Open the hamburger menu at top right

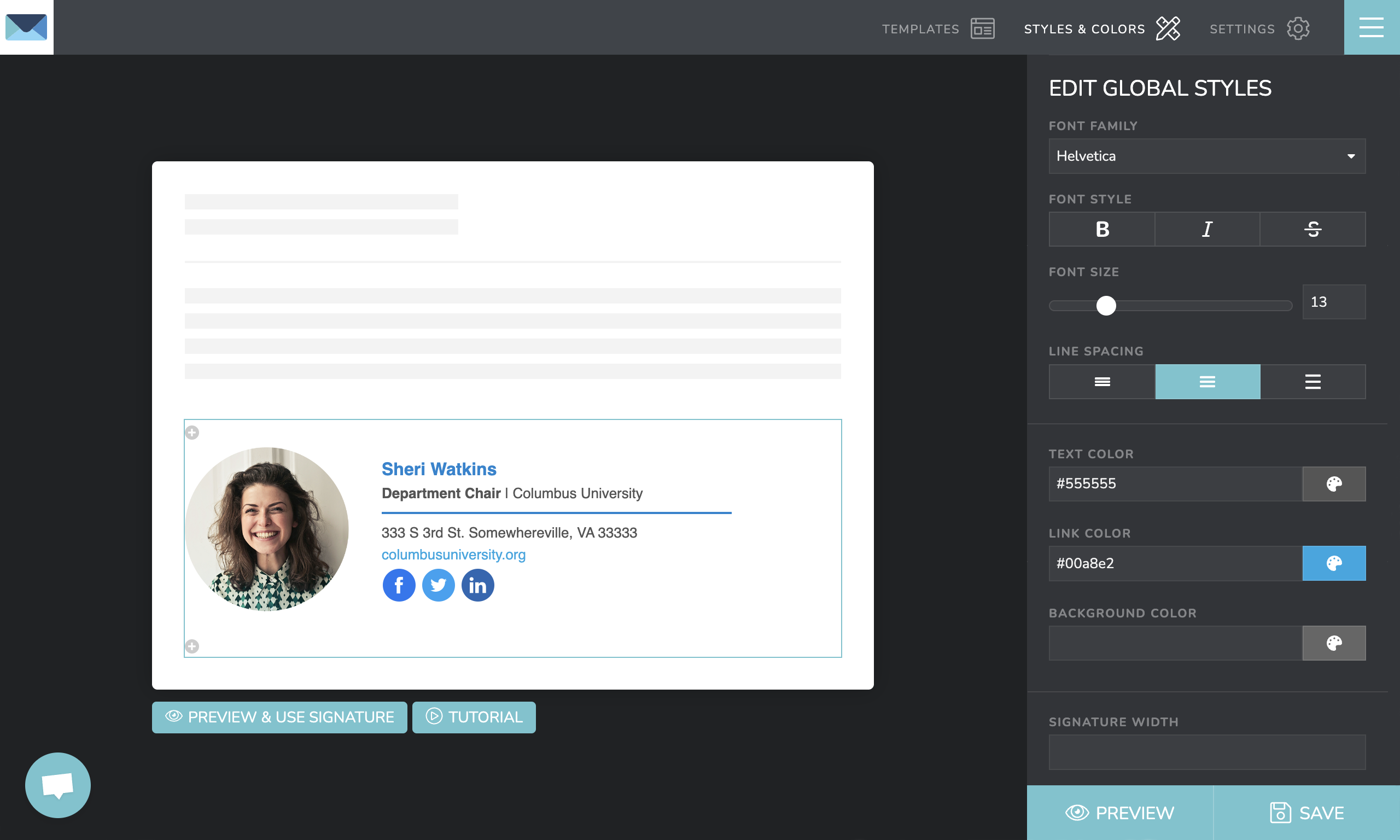pyautogui.click(x=1371, y=27)
